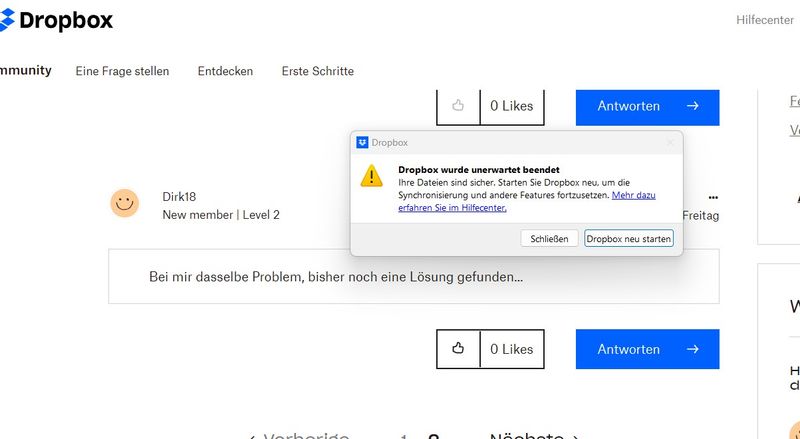Click text 'Bei mir dasselbe Problem'
Viewport: 800px width, 439px height.
point(226,277)
